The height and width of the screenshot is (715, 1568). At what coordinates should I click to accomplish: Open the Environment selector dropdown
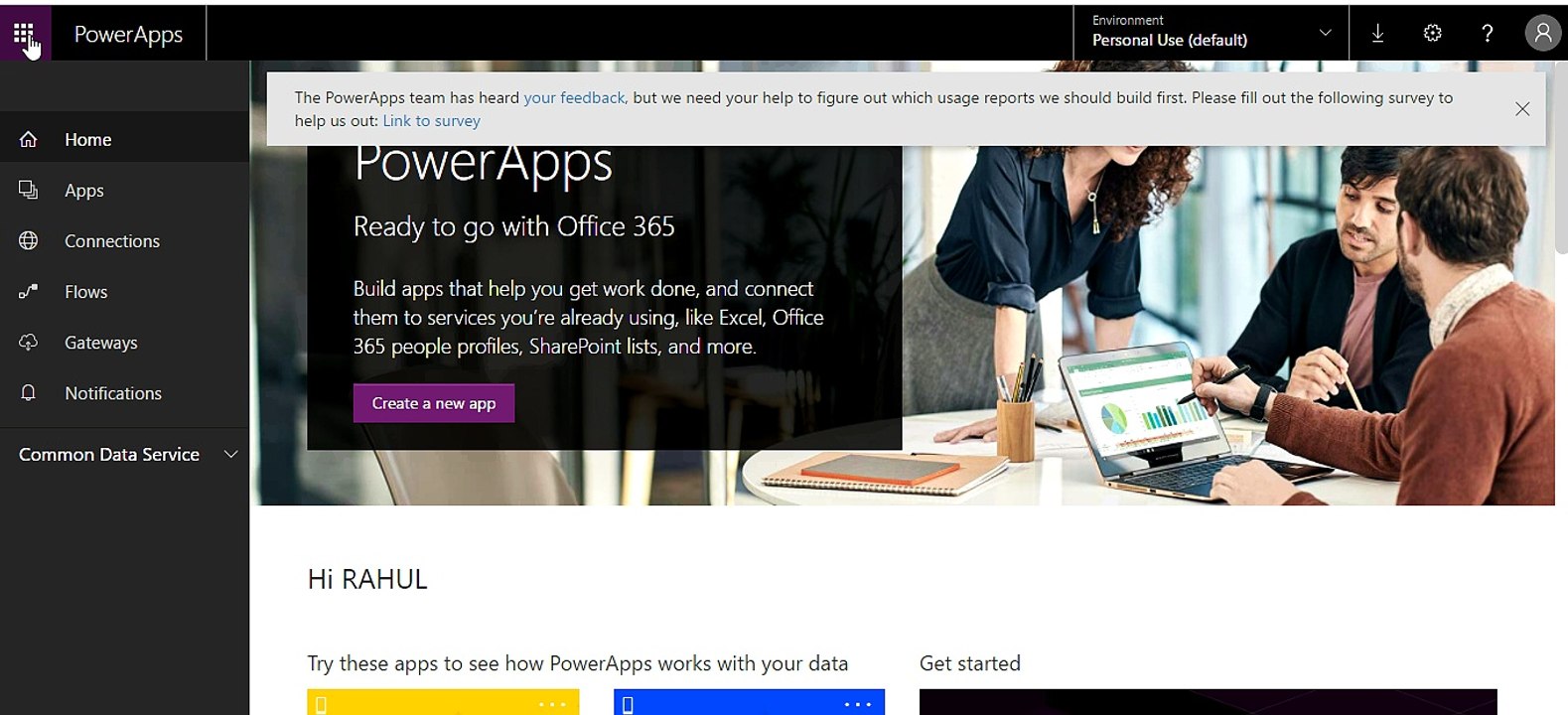coord(1212,33)
